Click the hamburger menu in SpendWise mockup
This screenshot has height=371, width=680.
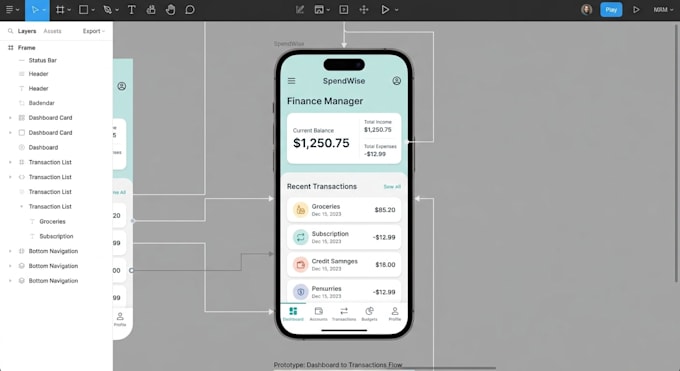291,81
